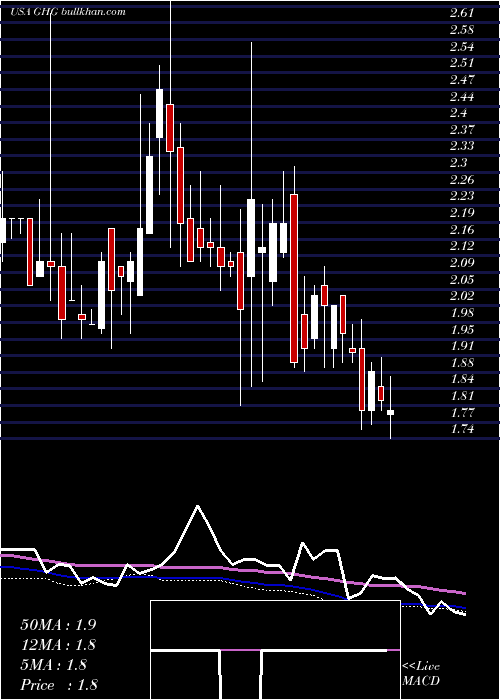This screenshot has height=700, width=500.
Task: Click the 2.26 price axis label
Action: (x=461, y=179)
